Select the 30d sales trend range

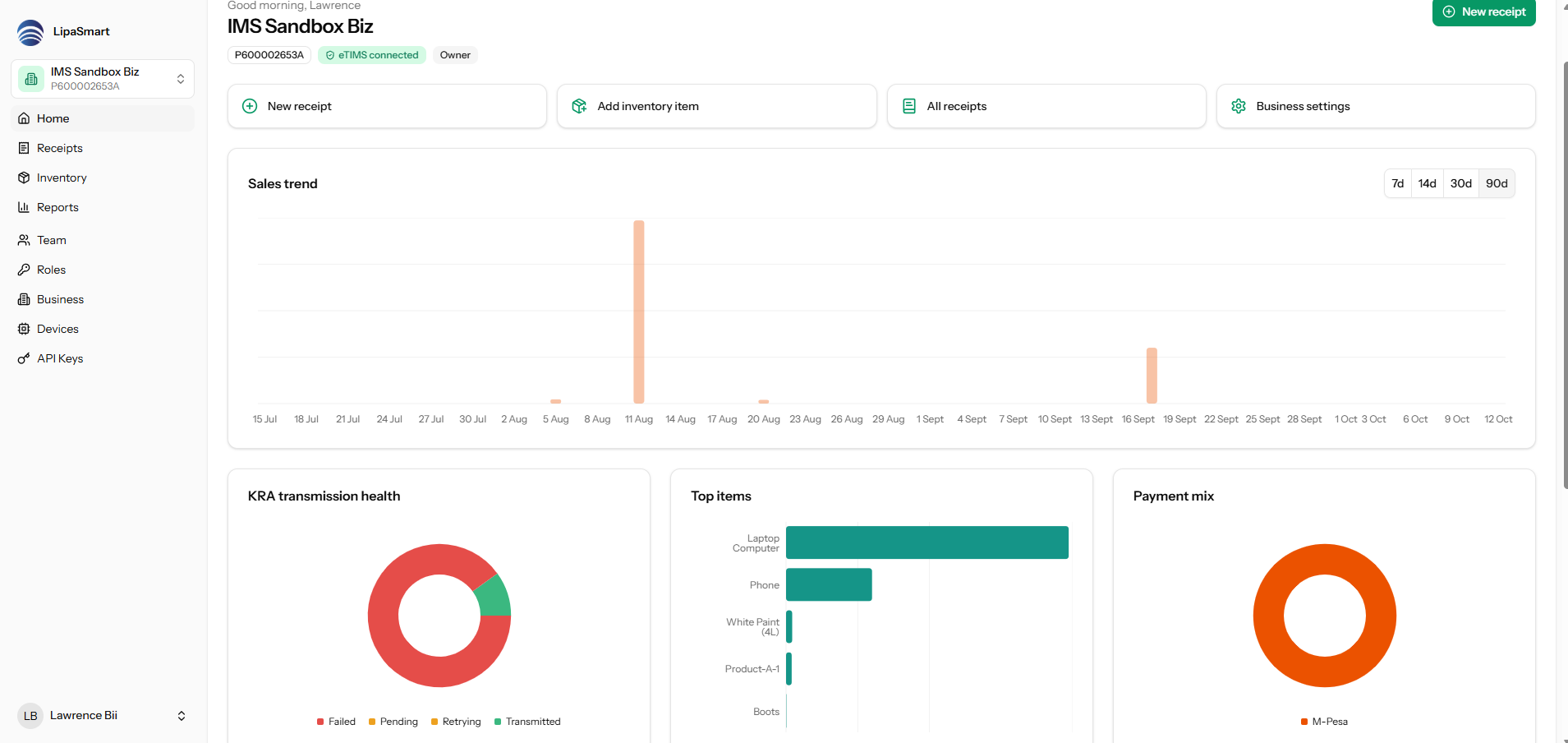pos(1460,183)
